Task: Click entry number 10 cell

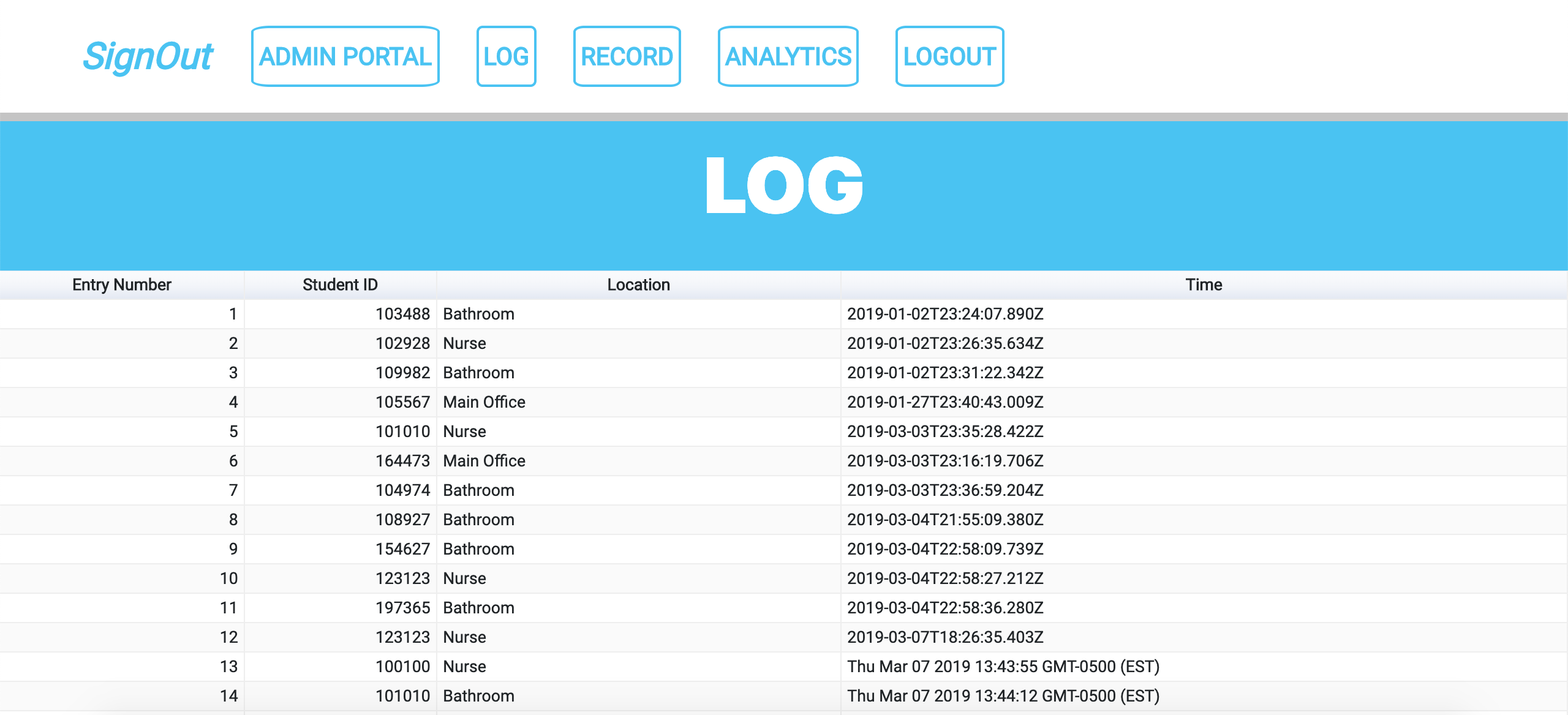Action: tap(228, 578)
